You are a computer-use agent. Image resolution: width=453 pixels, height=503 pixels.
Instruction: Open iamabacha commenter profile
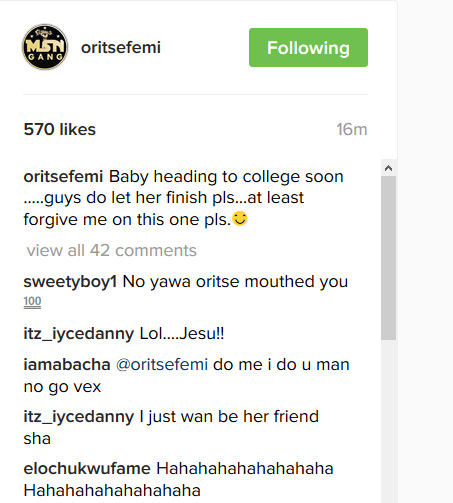pyautogui.click(x=67, y=364)
